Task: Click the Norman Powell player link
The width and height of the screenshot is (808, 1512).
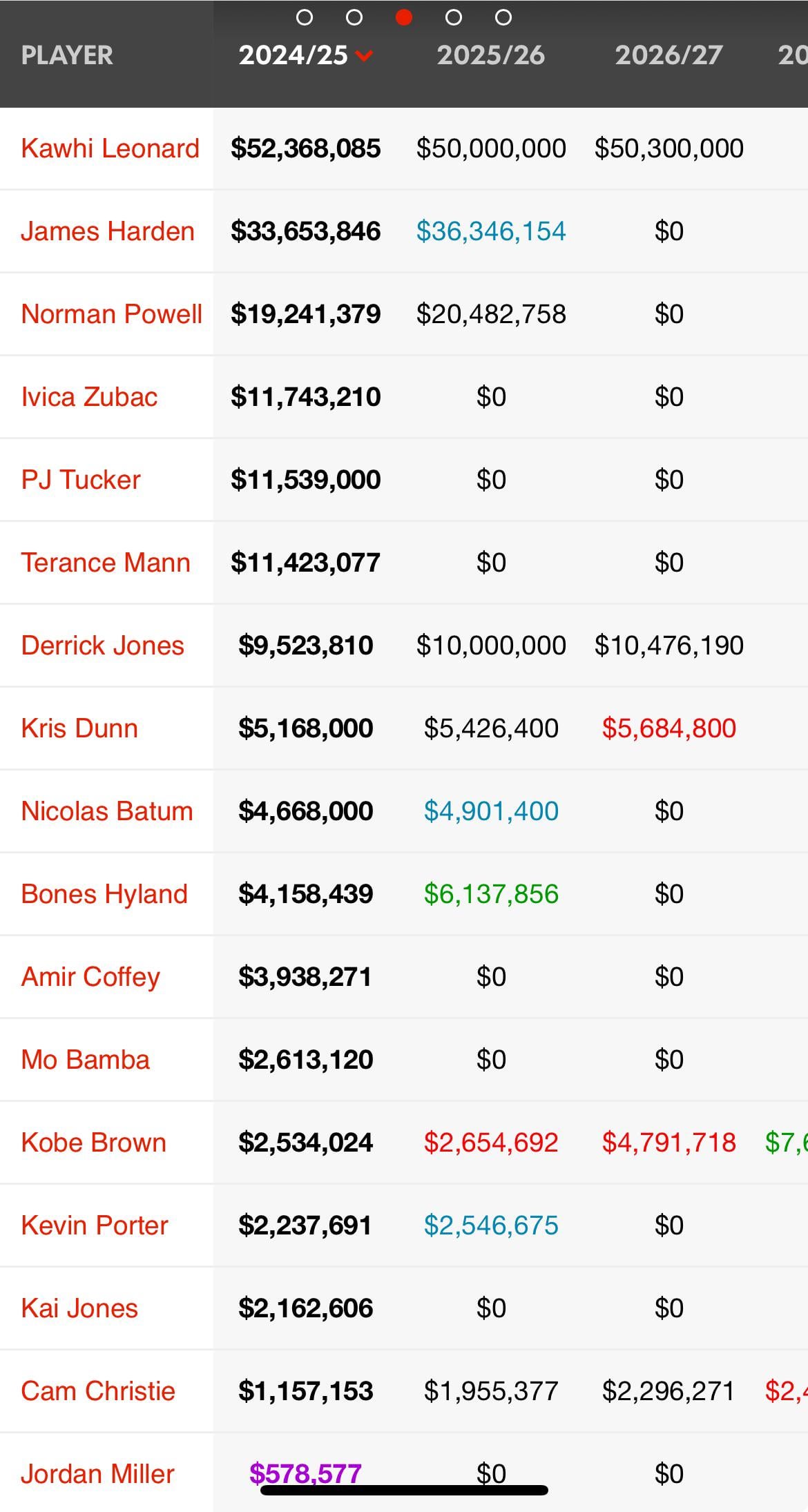Action: [x=111, y=314]
